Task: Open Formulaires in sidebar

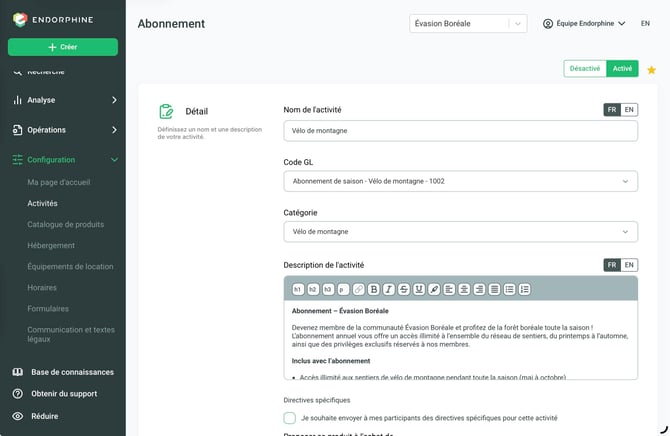Action: click(x=48, y=309)
